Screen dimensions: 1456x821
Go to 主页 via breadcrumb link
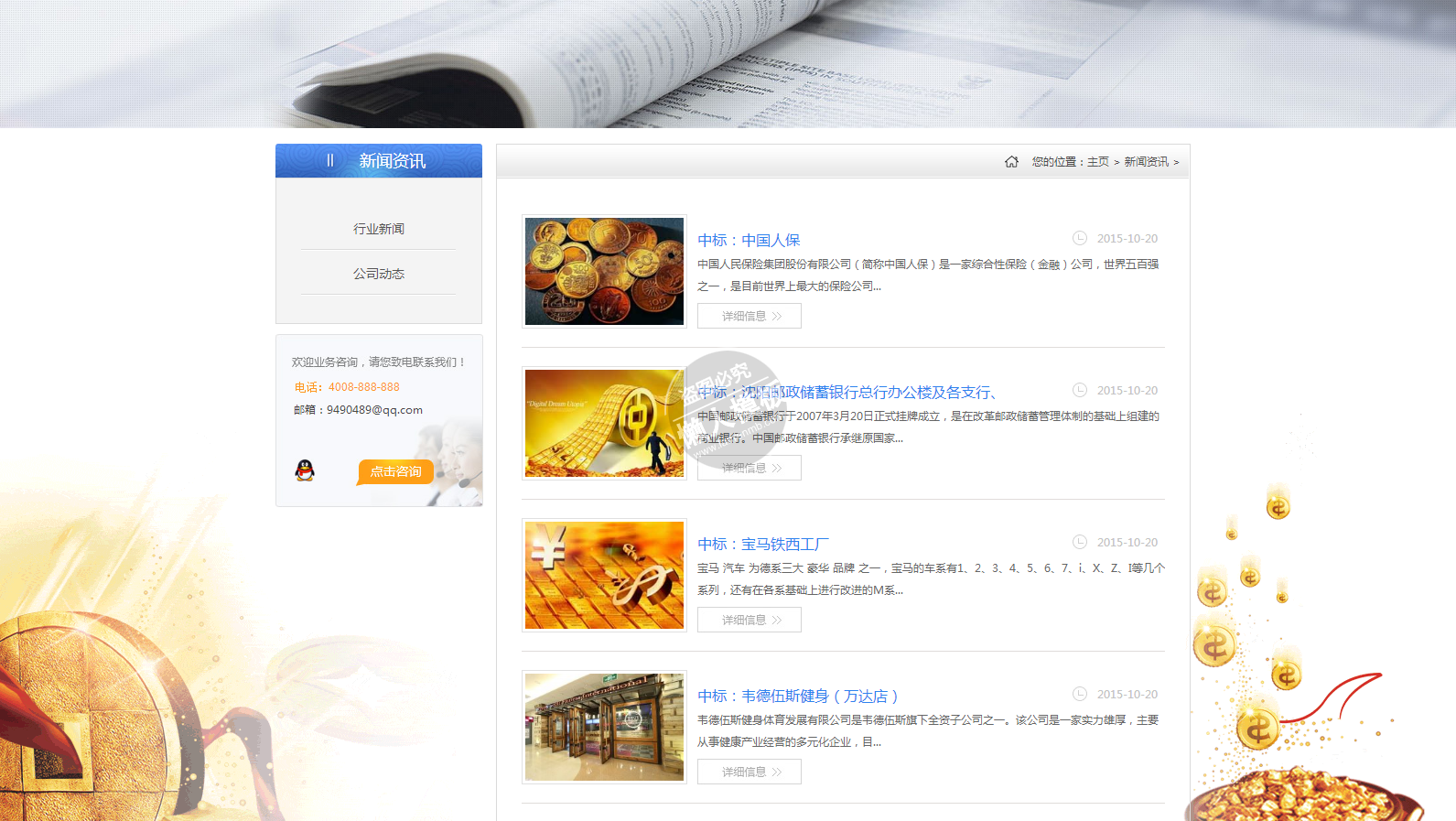click(x=1098, y=162)
